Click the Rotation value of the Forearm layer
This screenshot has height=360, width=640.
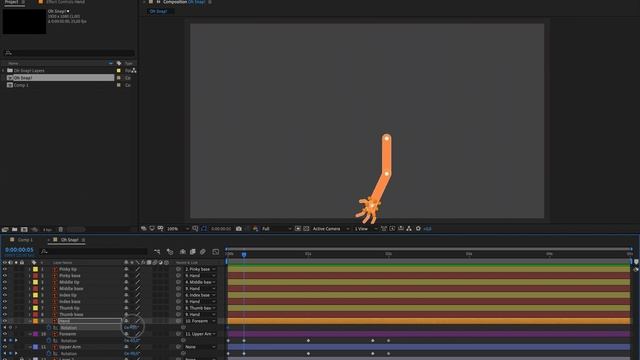(x=132, y=340)
